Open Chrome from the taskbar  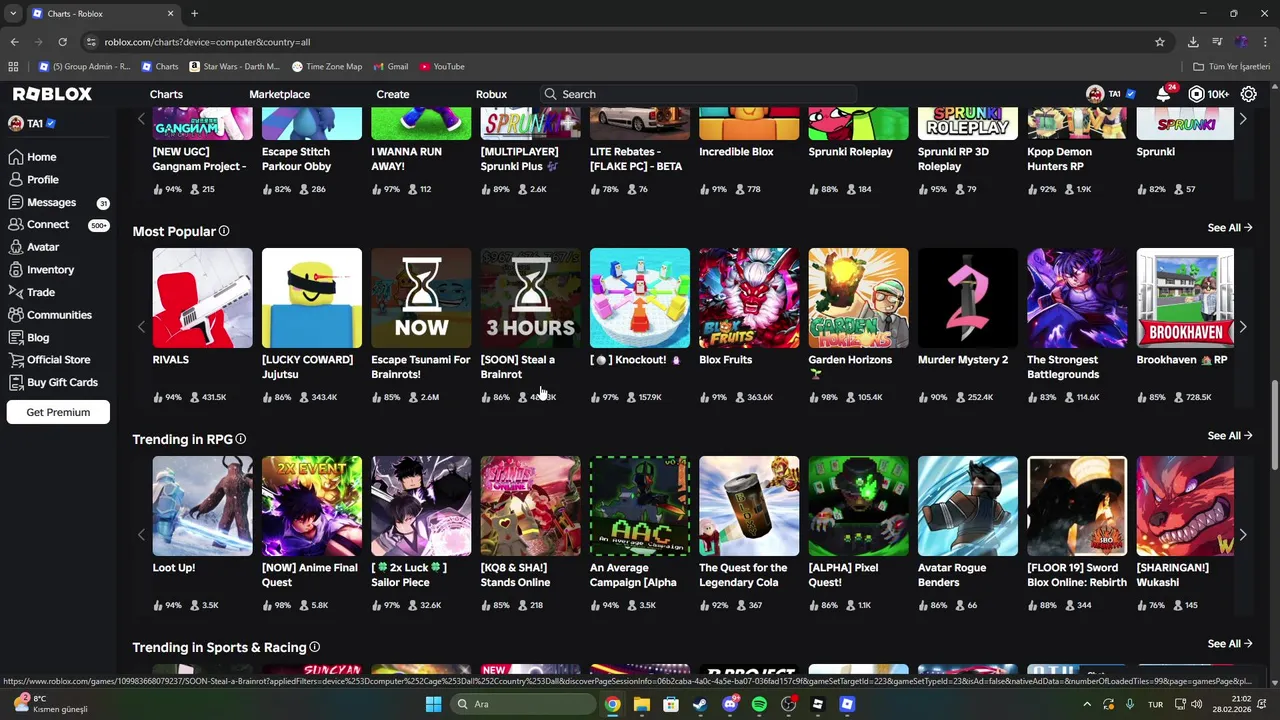tap(612, 704)
